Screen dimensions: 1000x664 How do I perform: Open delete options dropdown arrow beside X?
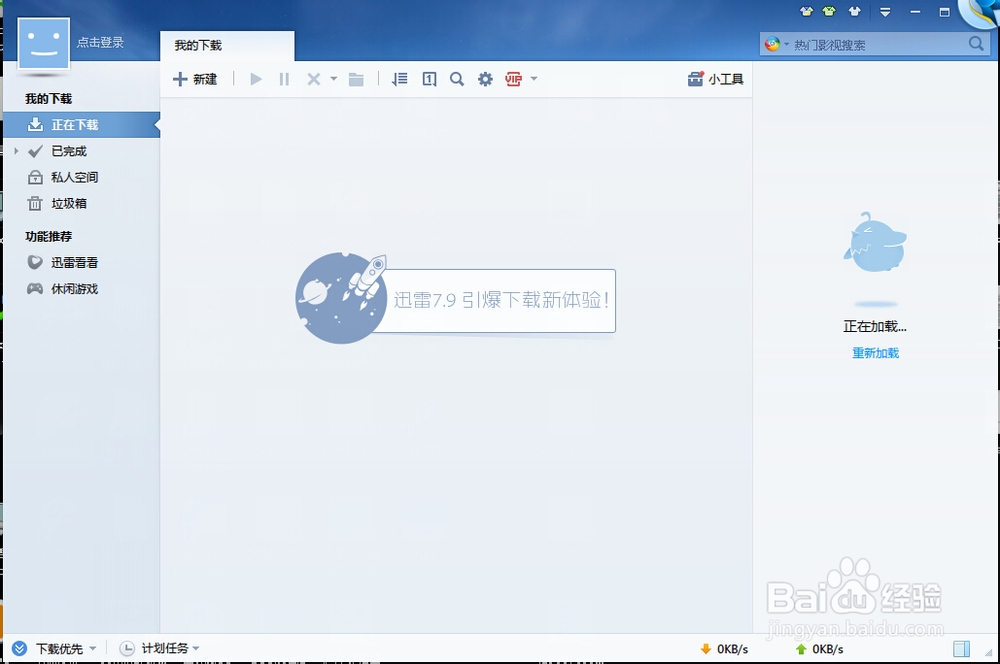coord(334,79)
